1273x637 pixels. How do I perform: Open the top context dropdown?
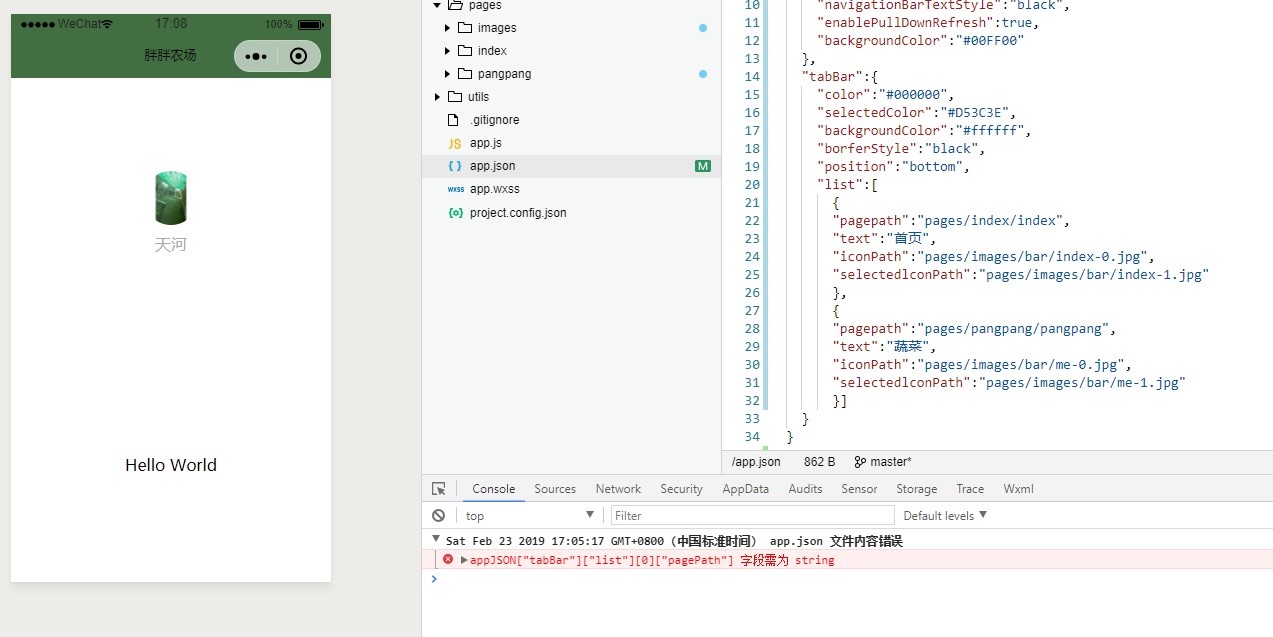[530, 516]
